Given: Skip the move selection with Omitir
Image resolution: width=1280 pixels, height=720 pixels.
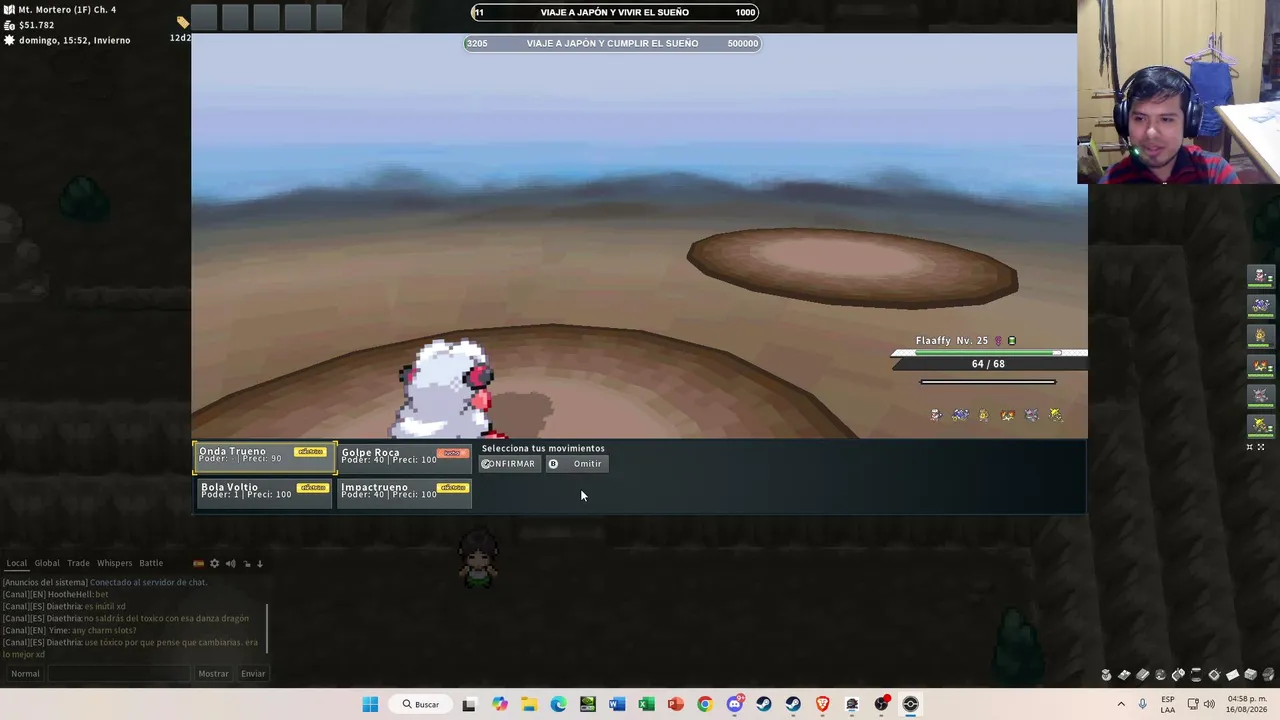Looking at the screenshot, I should click(577, 464).
